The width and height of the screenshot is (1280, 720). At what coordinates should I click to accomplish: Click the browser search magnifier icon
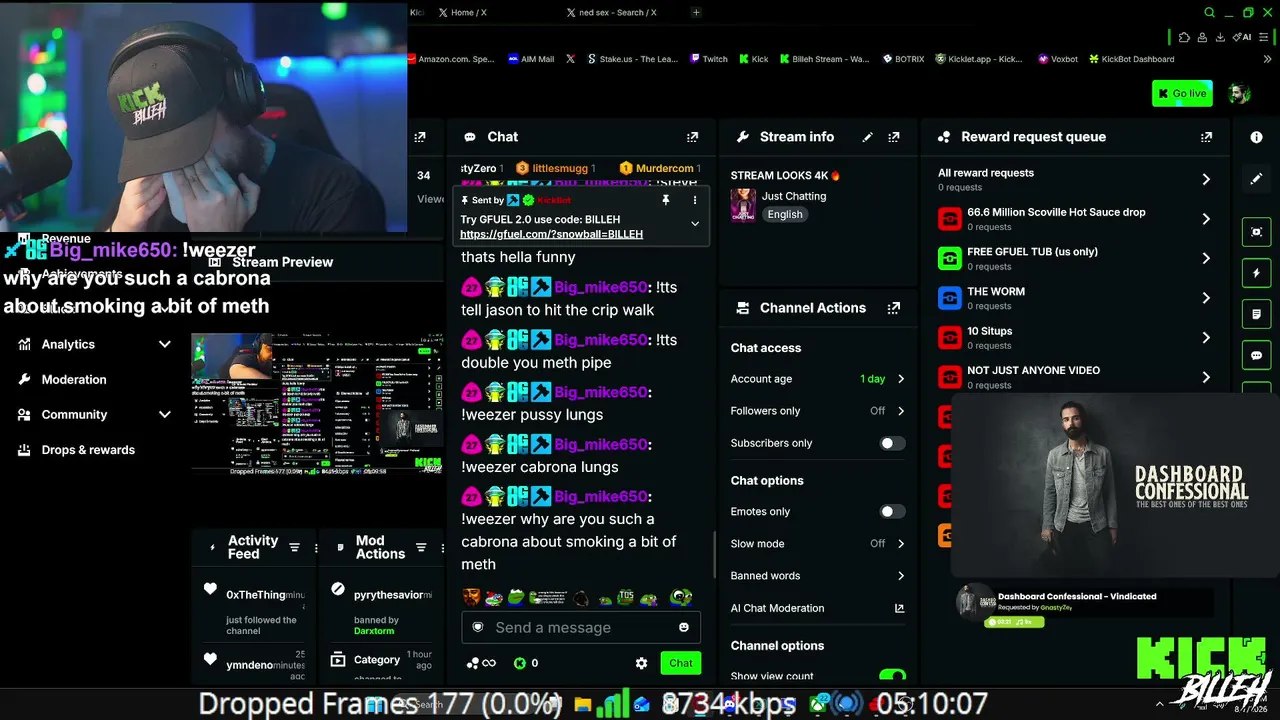(x=1209, y=13)
